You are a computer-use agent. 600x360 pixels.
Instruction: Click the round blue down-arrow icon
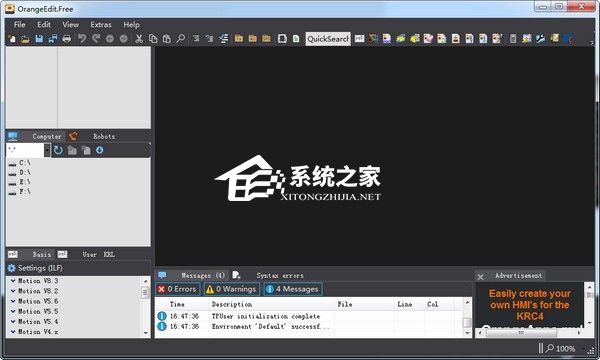coord(99,150)
